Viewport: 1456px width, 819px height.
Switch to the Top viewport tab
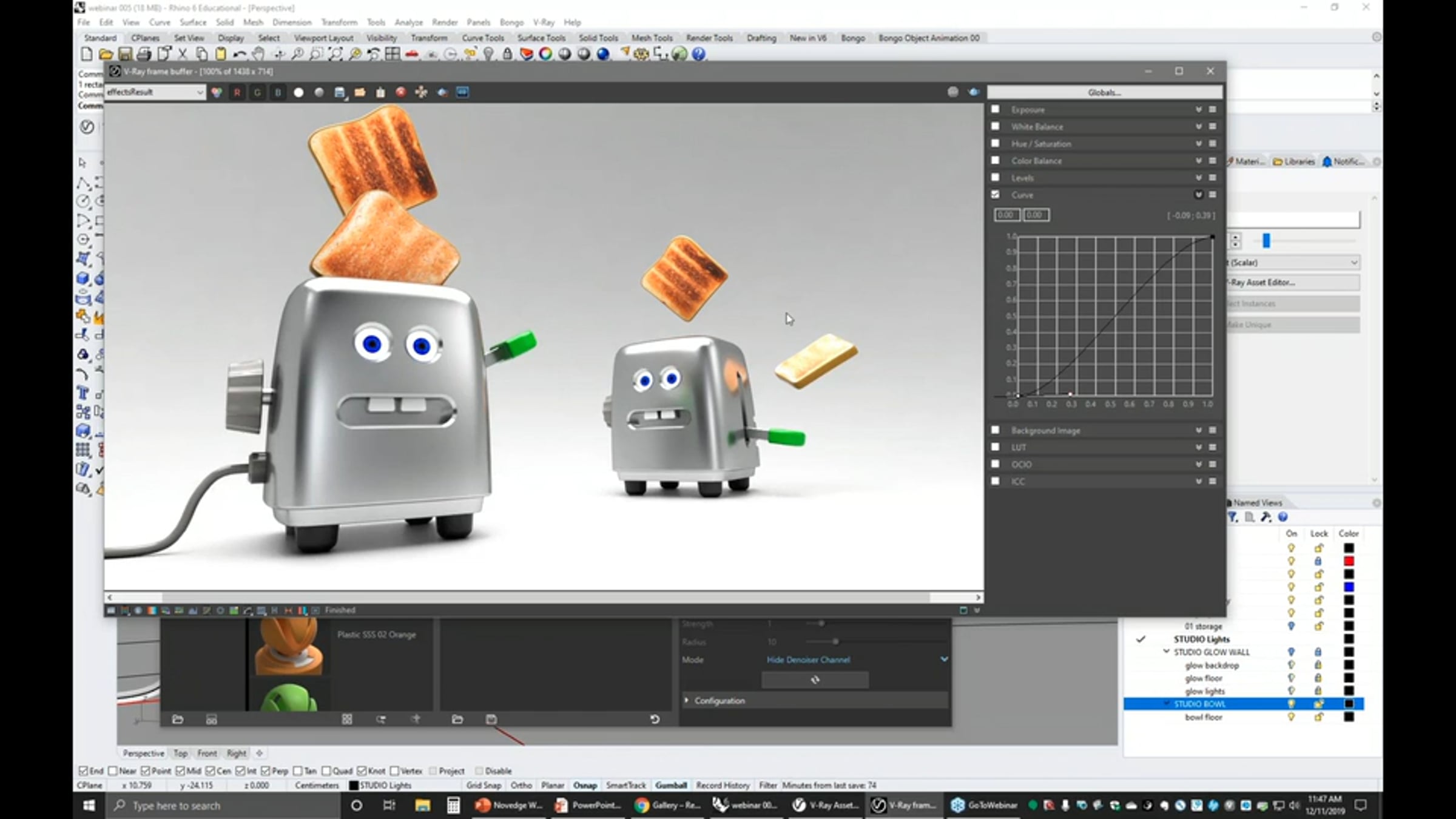(x=180, y=753)
